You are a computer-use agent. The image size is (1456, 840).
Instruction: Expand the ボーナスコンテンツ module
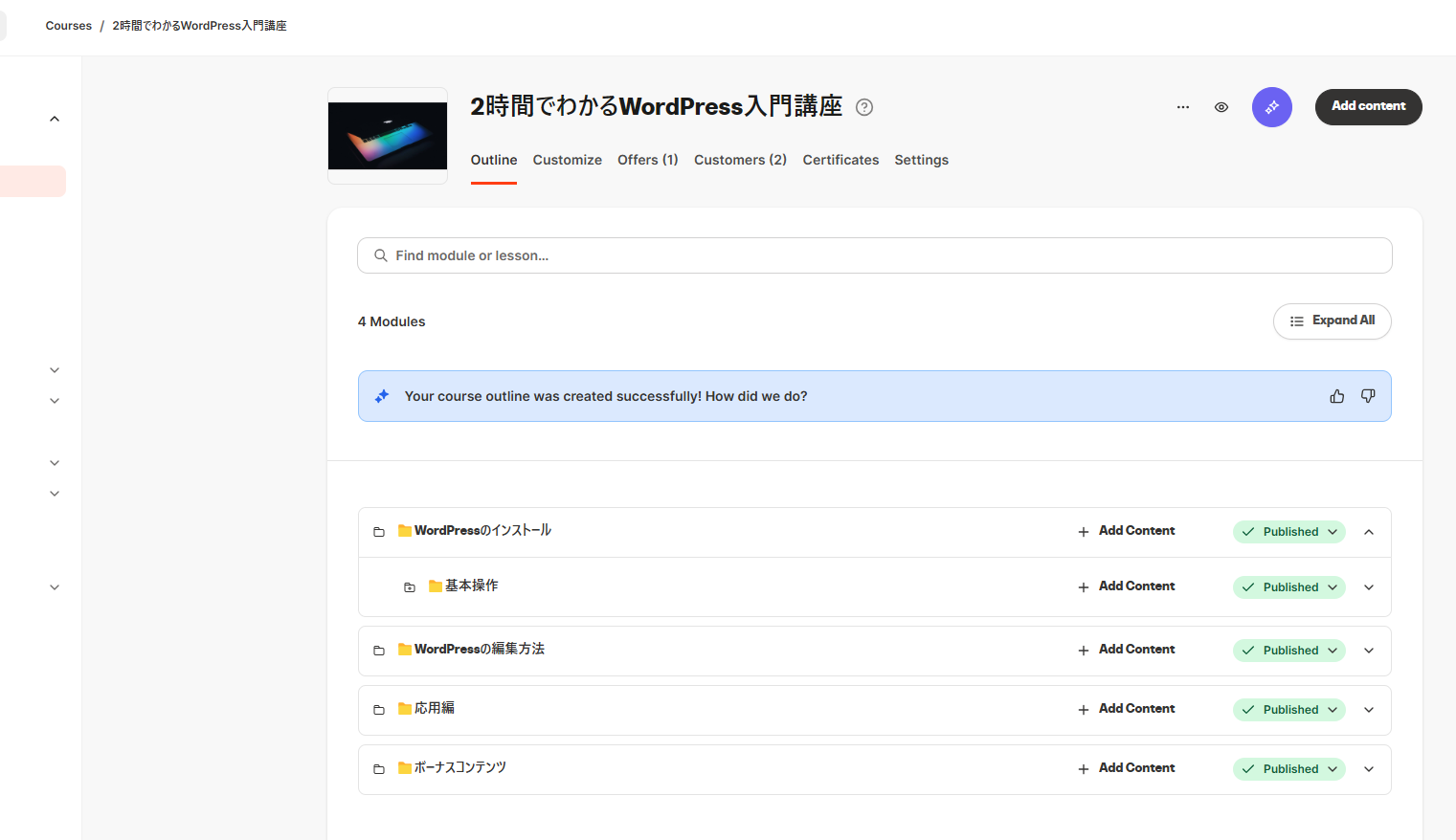[1369, 769]
